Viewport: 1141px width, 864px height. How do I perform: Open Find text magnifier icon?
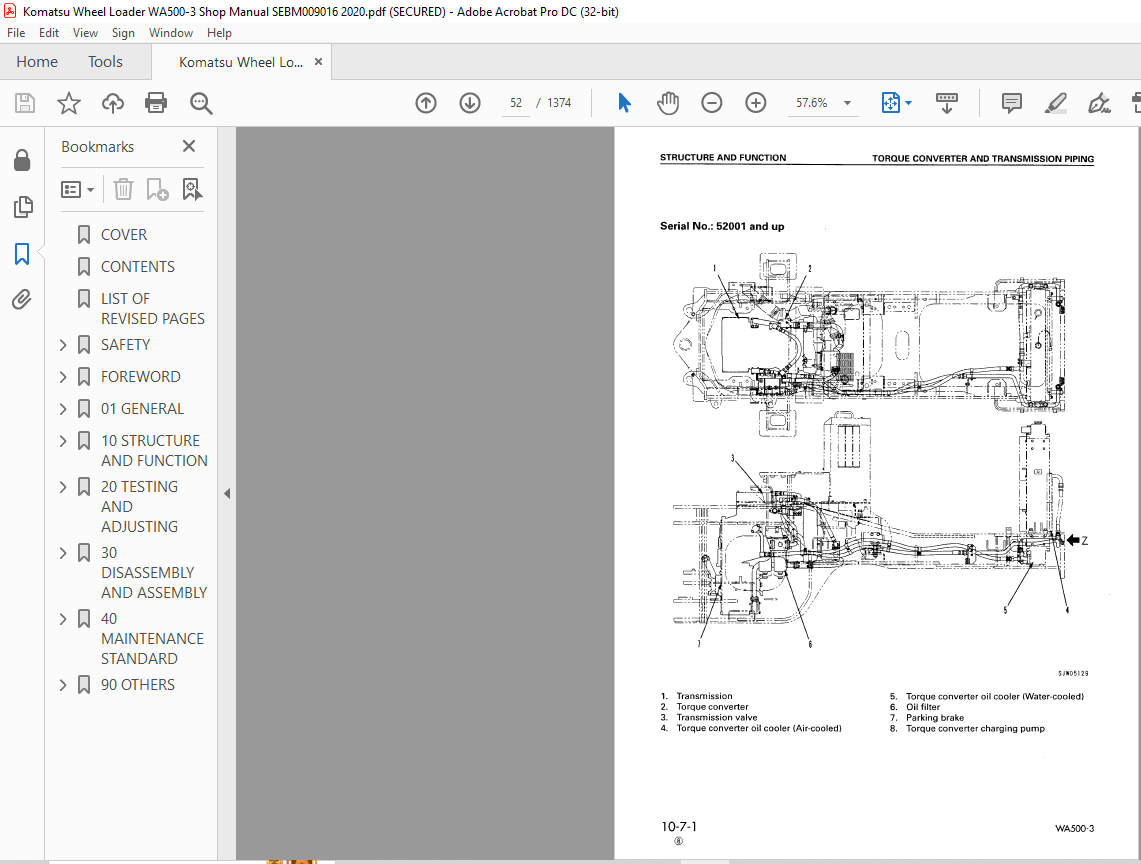(201, 103)
